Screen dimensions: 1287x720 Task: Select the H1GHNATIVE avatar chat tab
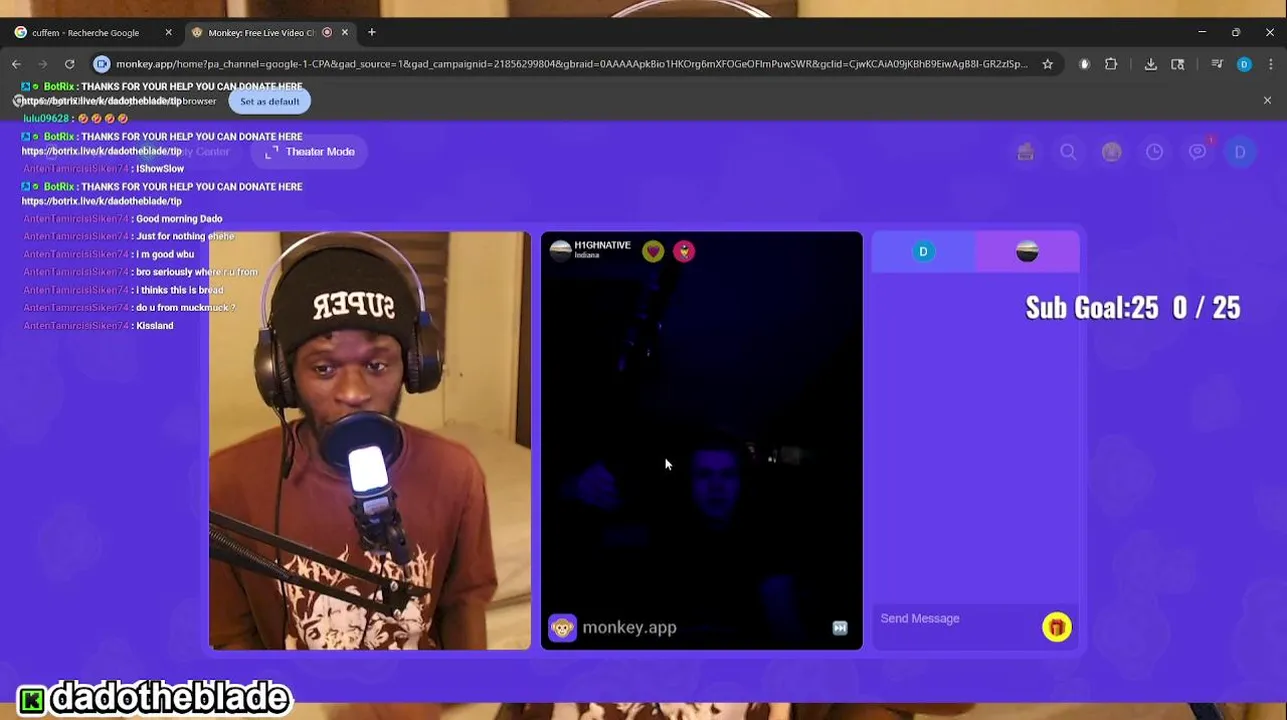pos(1027,252)
